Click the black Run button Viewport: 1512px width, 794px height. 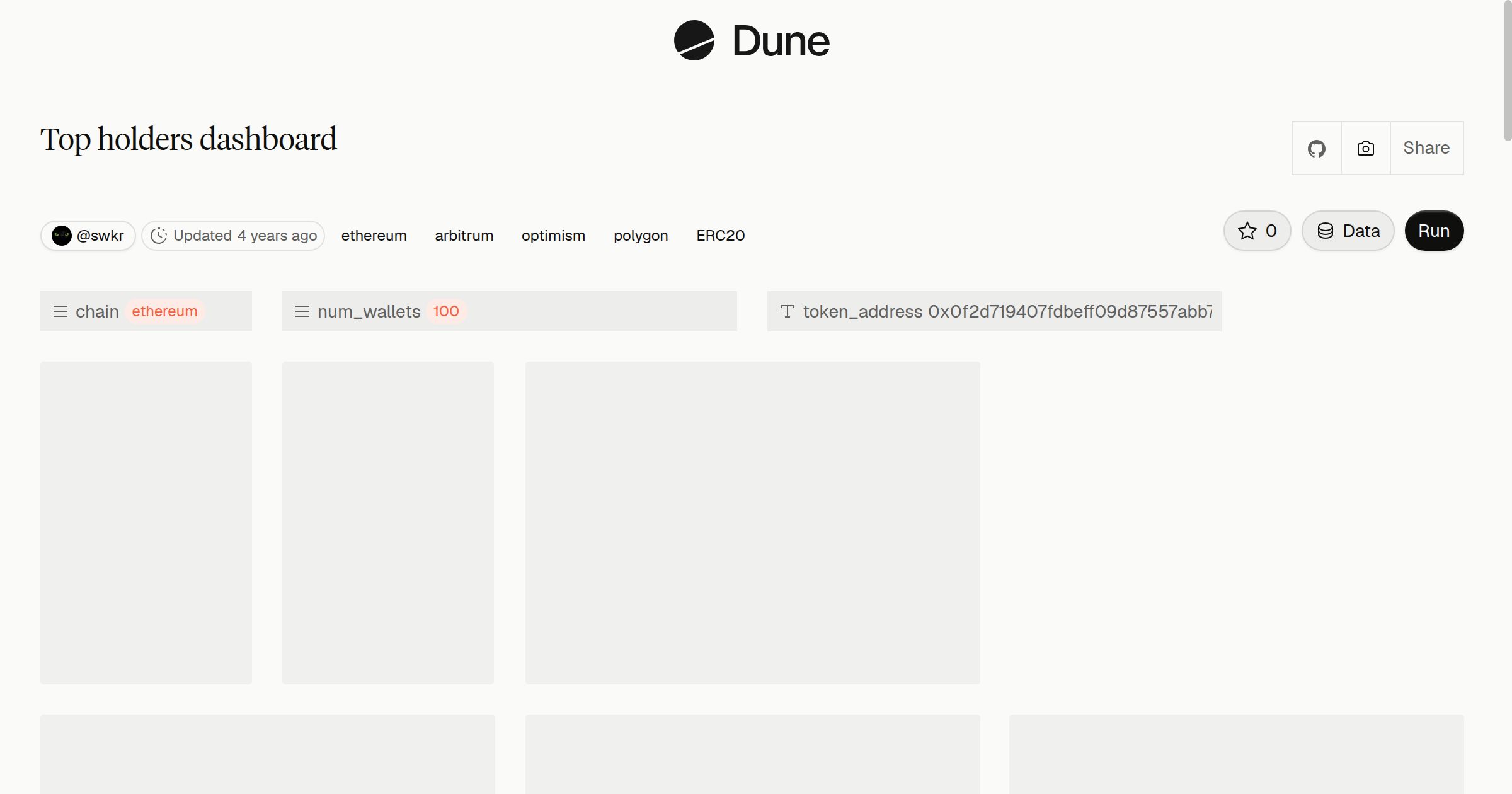1434,231
